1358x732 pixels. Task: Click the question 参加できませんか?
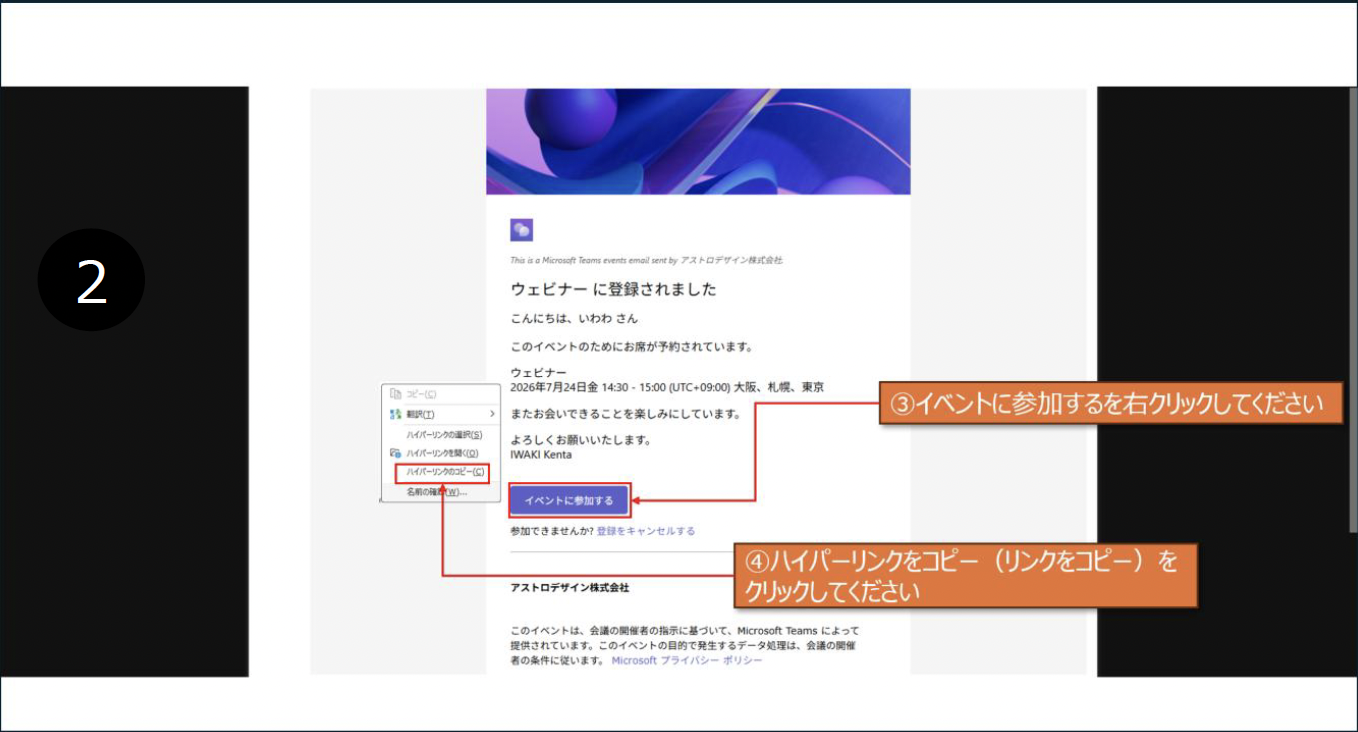coord(552,531)
